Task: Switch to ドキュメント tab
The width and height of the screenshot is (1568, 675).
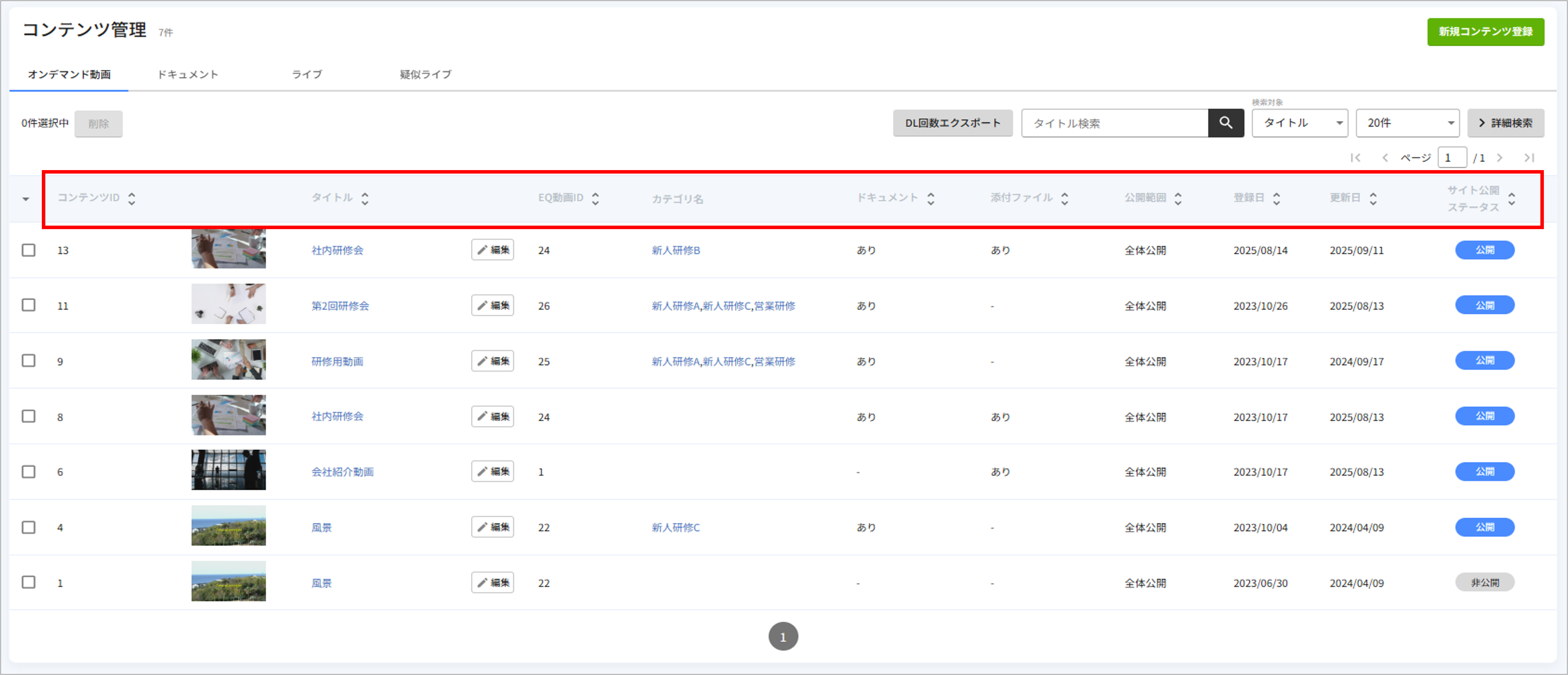Action: [187, 74]
